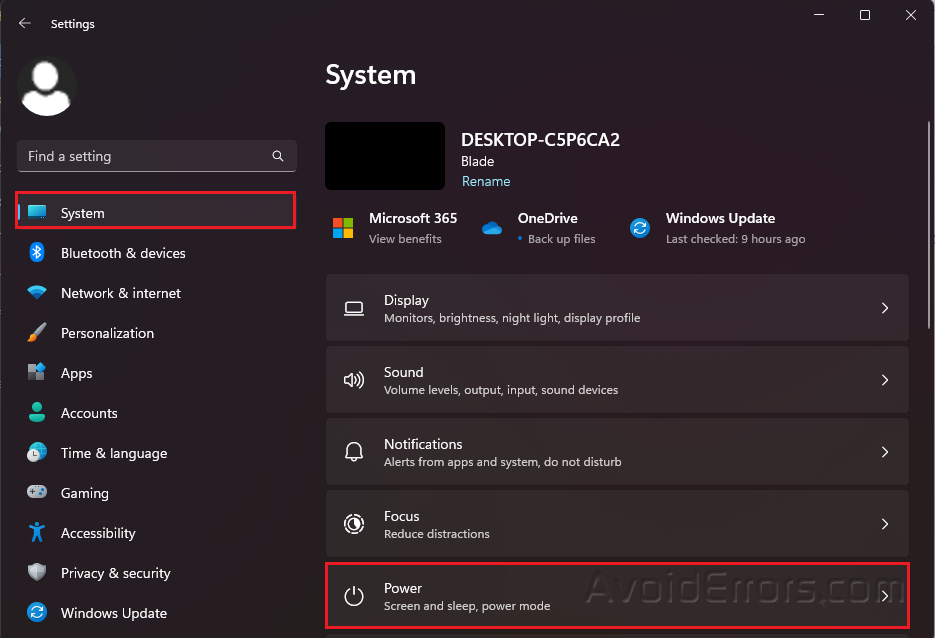935x638 pixels.
Task: Click the user profile avatar picture
Action: click(47, 87)
